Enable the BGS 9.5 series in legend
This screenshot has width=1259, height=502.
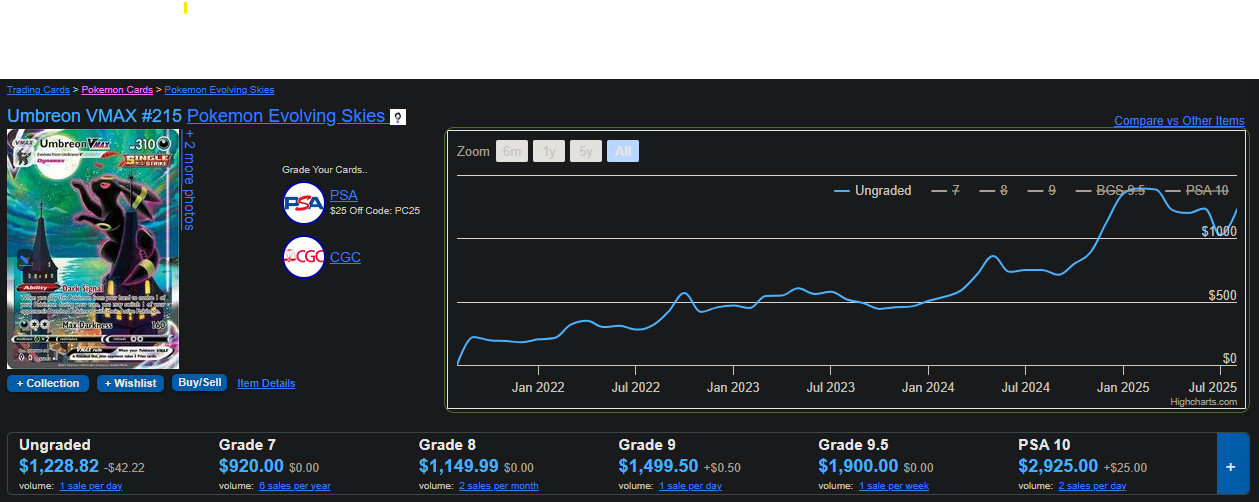click(1109, 190)
